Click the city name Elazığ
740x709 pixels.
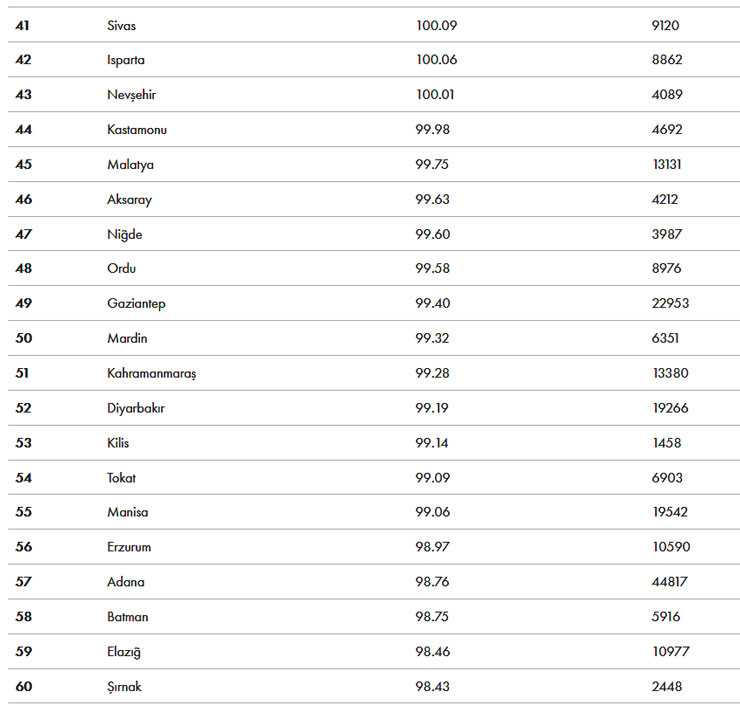(124, 652)
